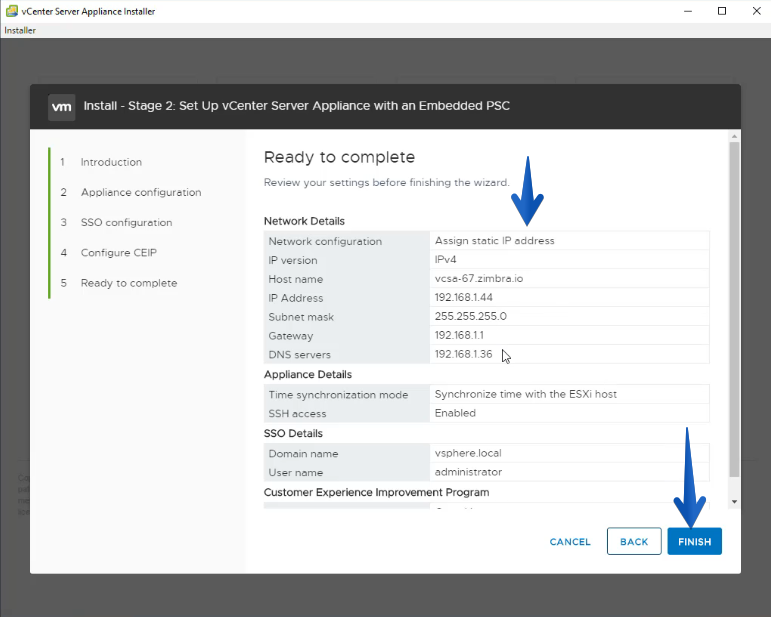
Task: Click the Subnet mask label
Action: (x=301, y=317)
